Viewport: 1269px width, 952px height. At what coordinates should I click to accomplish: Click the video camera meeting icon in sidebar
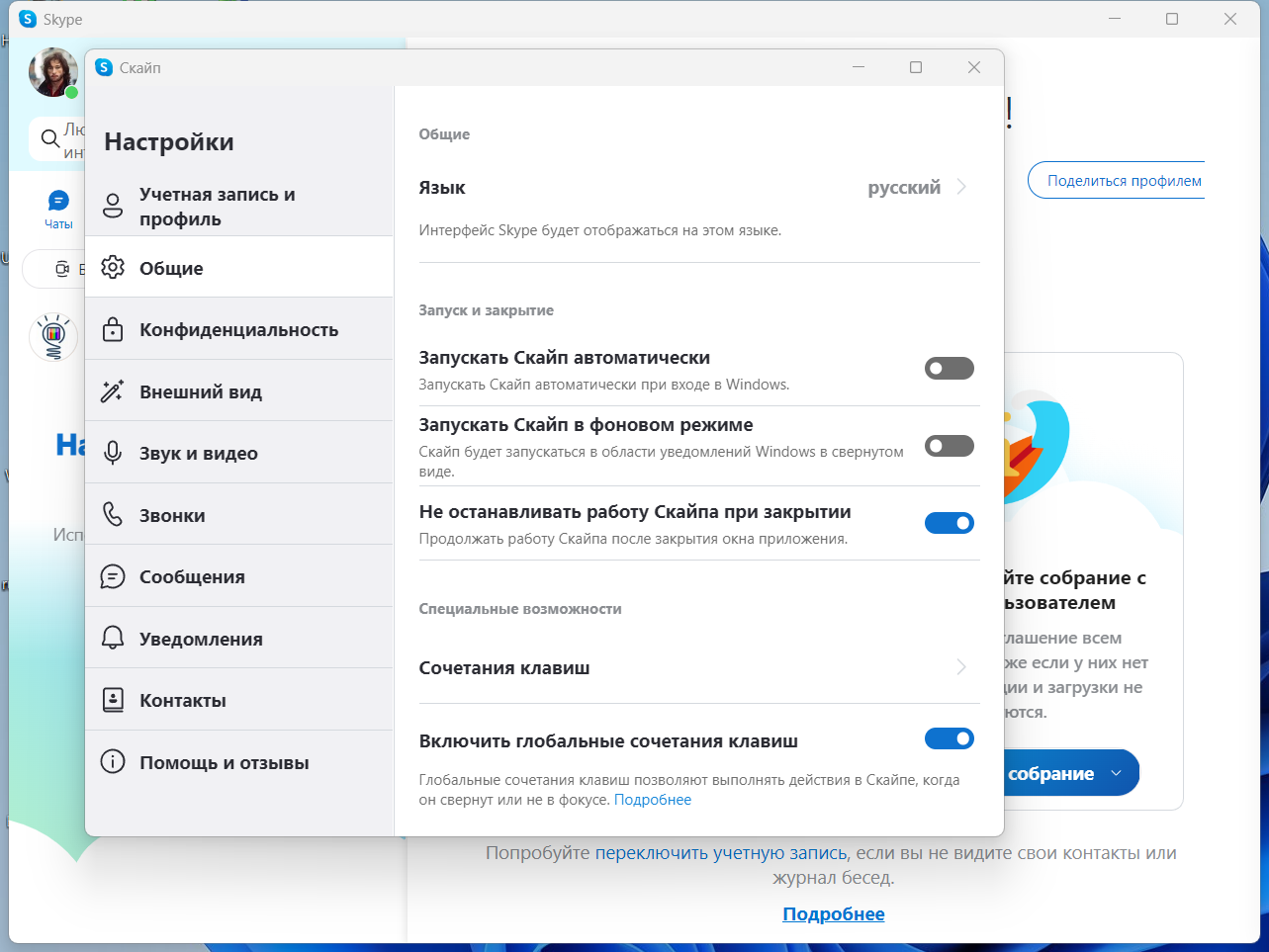62,269
